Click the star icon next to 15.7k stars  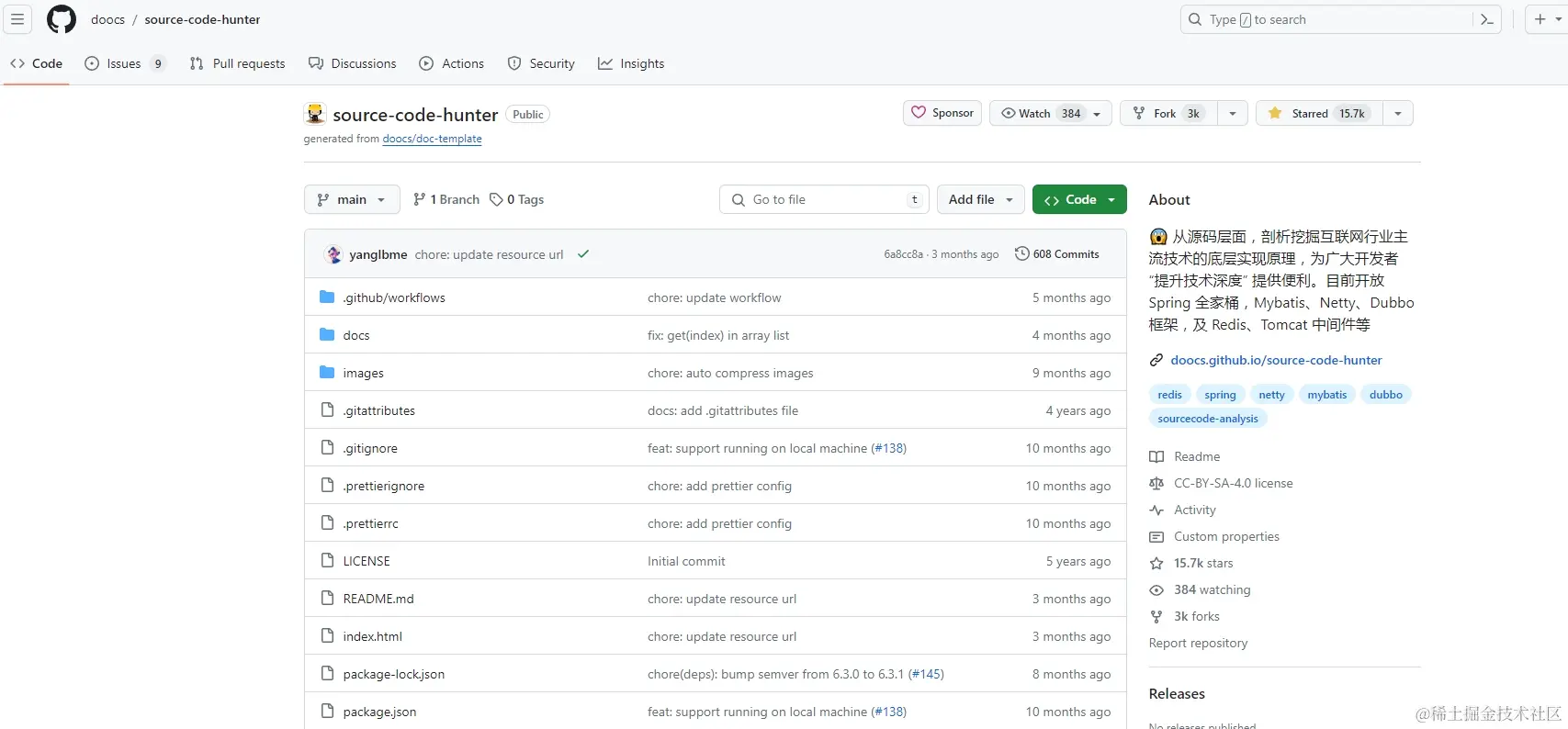1156,563
